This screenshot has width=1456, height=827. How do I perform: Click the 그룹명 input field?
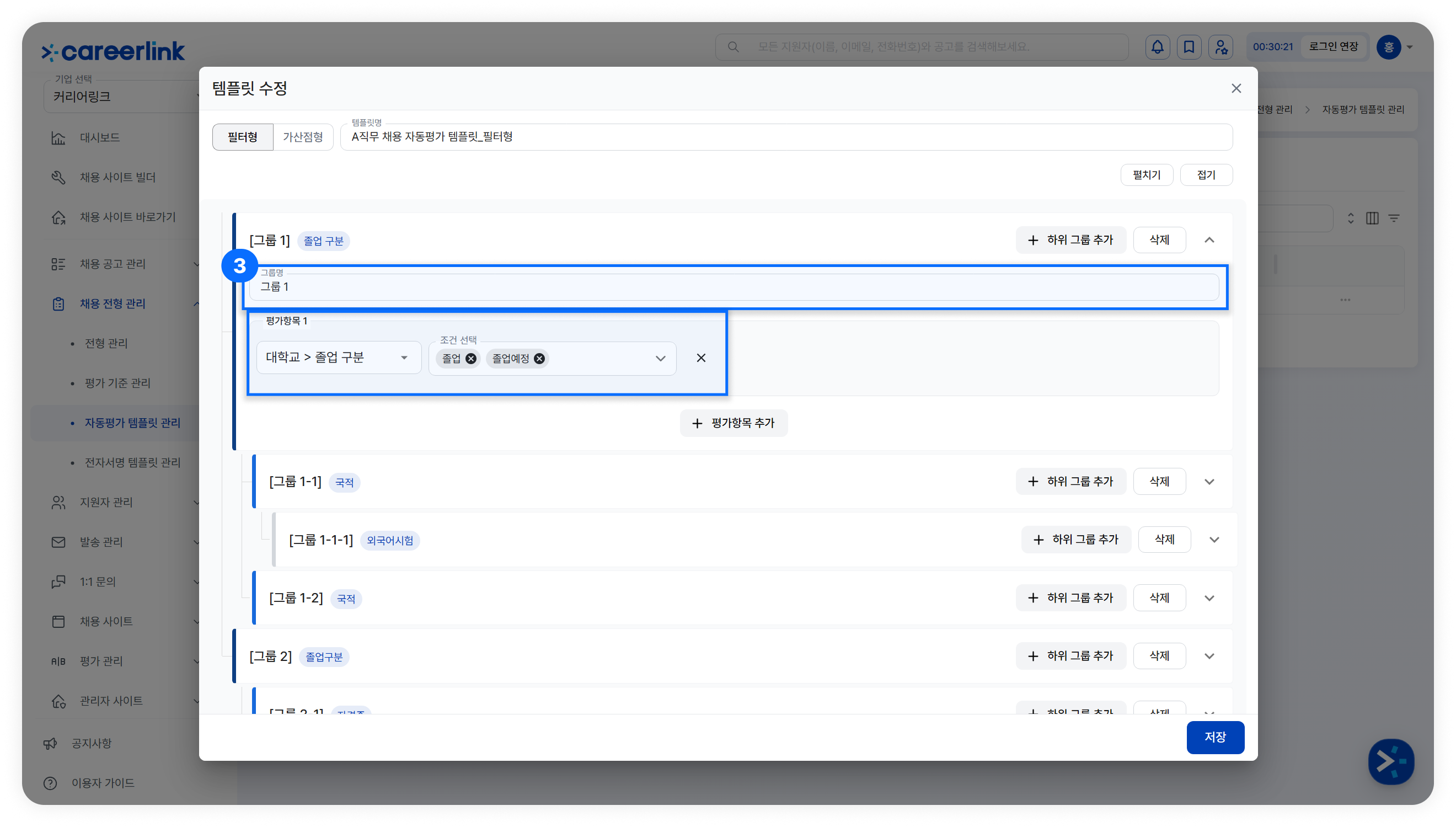[734, 287]
